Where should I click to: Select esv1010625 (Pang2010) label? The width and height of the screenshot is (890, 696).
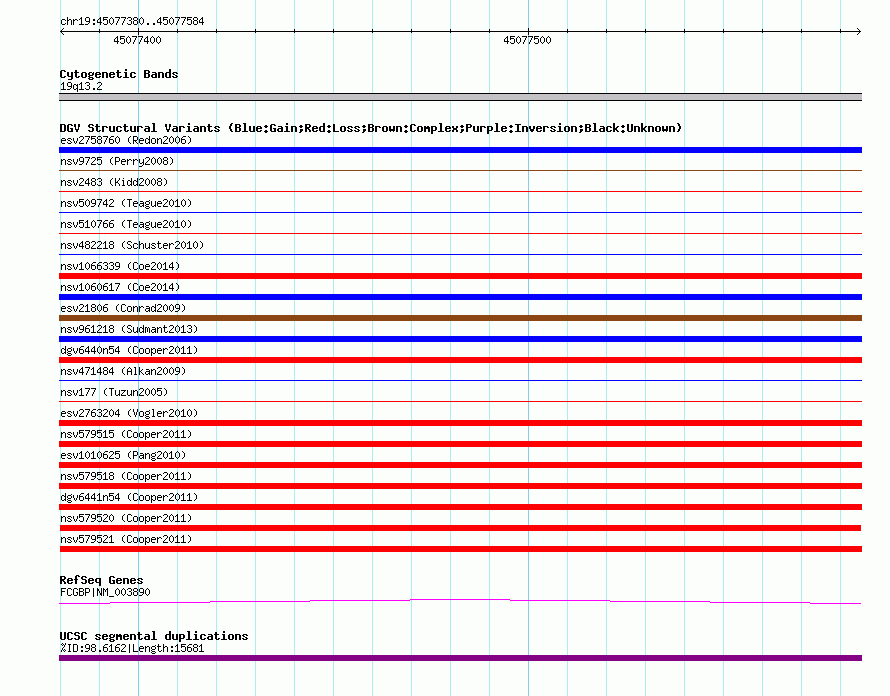click(123, 455)
